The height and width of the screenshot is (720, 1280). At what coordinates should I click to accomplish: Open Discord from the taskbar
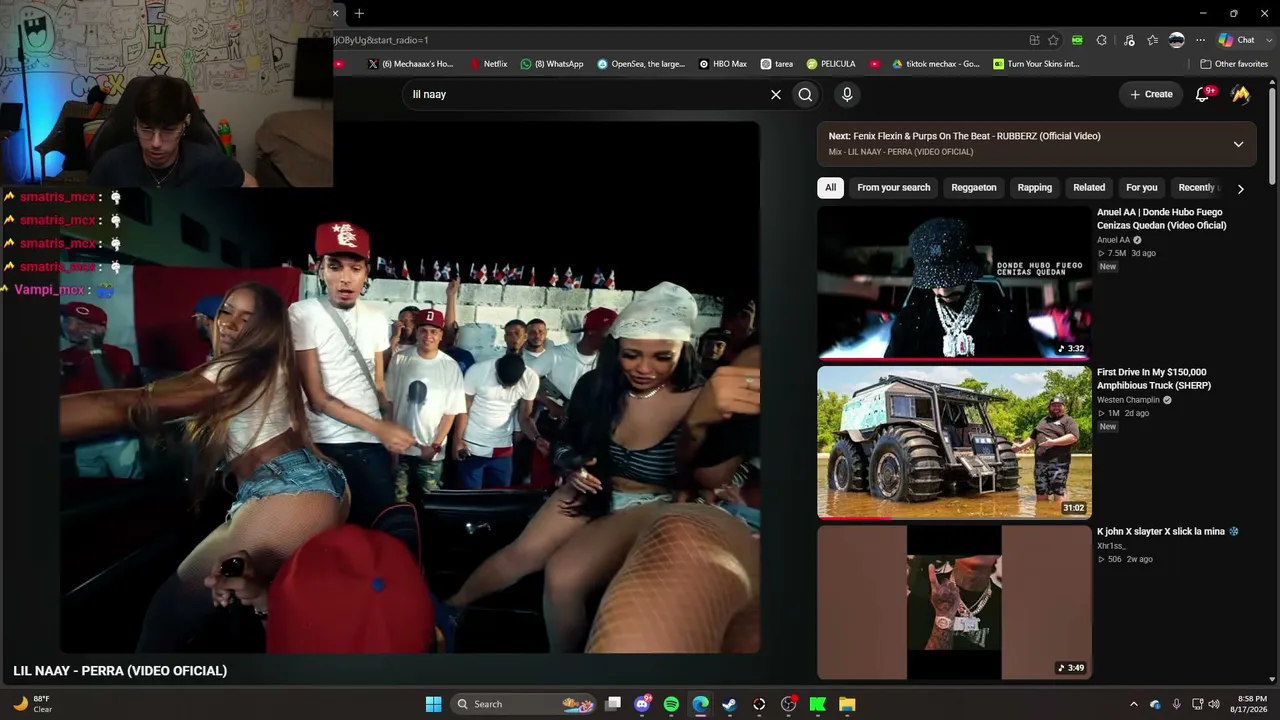tap(642, 704)
